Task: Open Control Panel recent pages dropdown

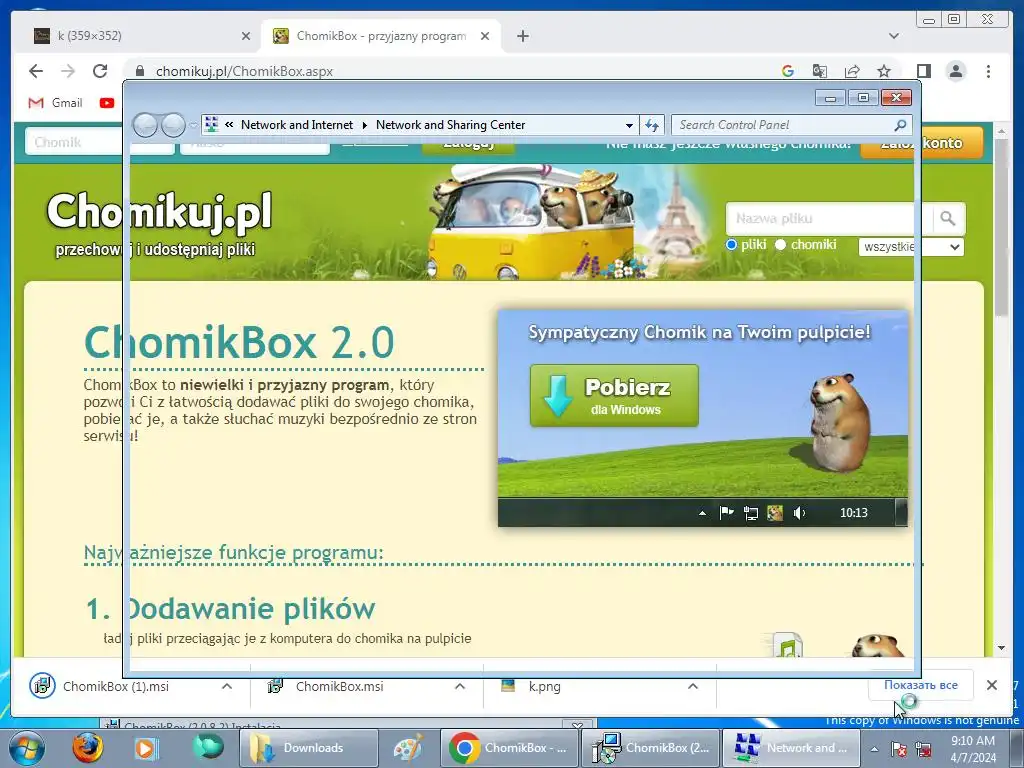Action: point(193,125)
